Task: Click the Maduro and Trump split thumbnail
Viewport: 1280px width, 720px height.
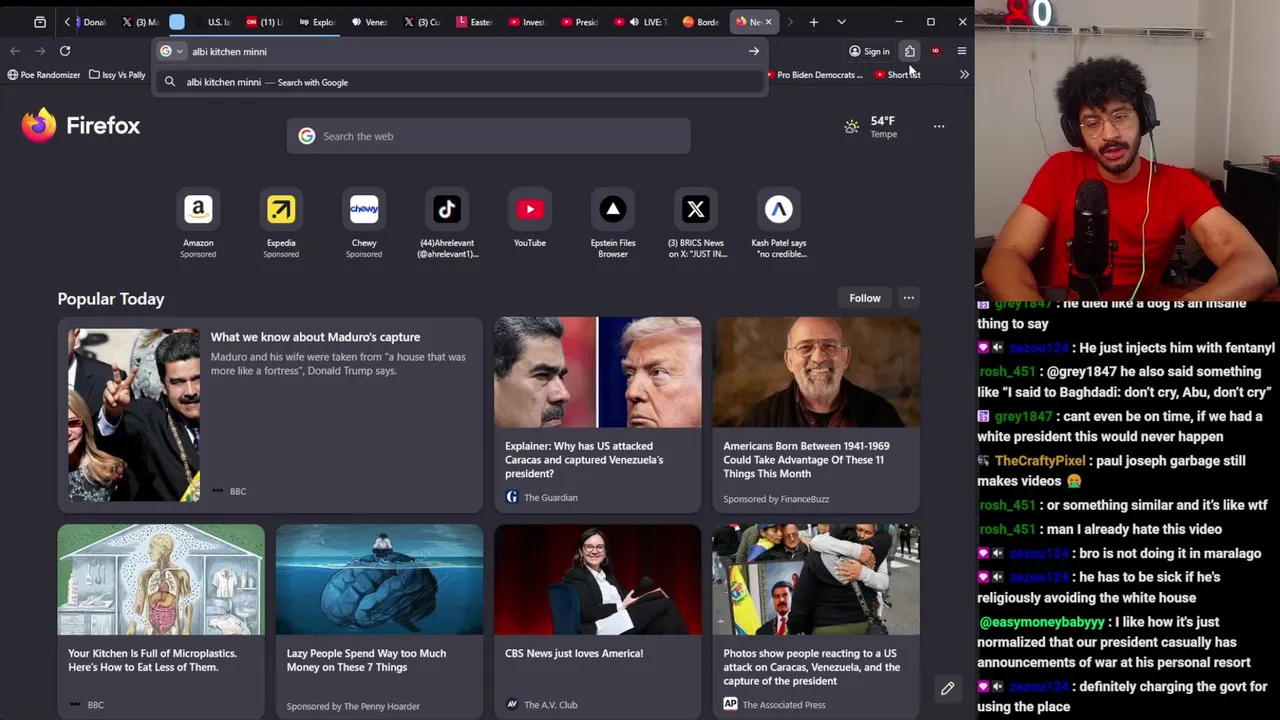Action: pos(598,372)
